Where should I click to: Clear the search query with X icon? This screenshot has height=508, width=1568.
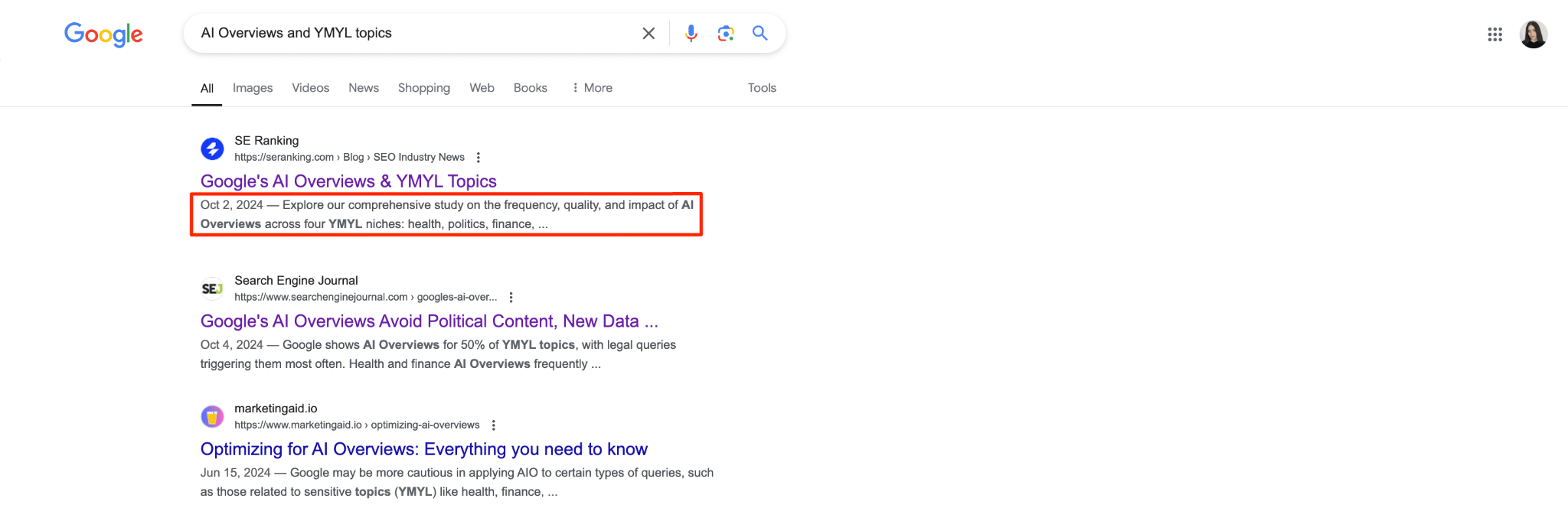[648, 33]
